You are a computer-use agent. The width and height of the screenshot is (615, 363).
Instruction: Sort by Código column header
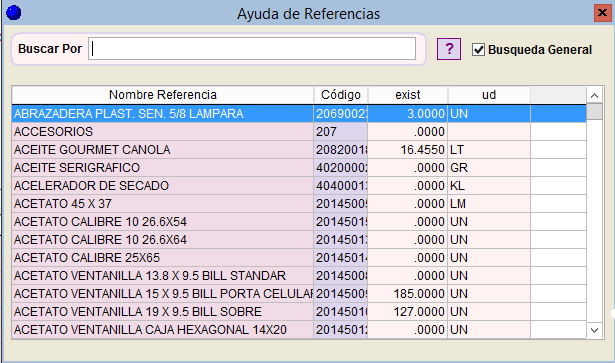340,95
